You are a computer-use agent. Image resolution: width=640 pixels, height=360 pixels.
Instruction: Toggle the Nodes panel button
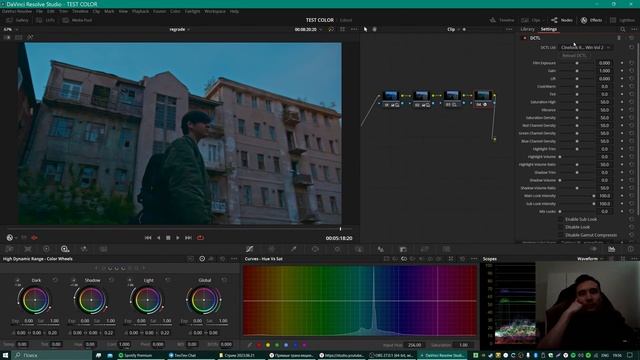coord(562,20)
